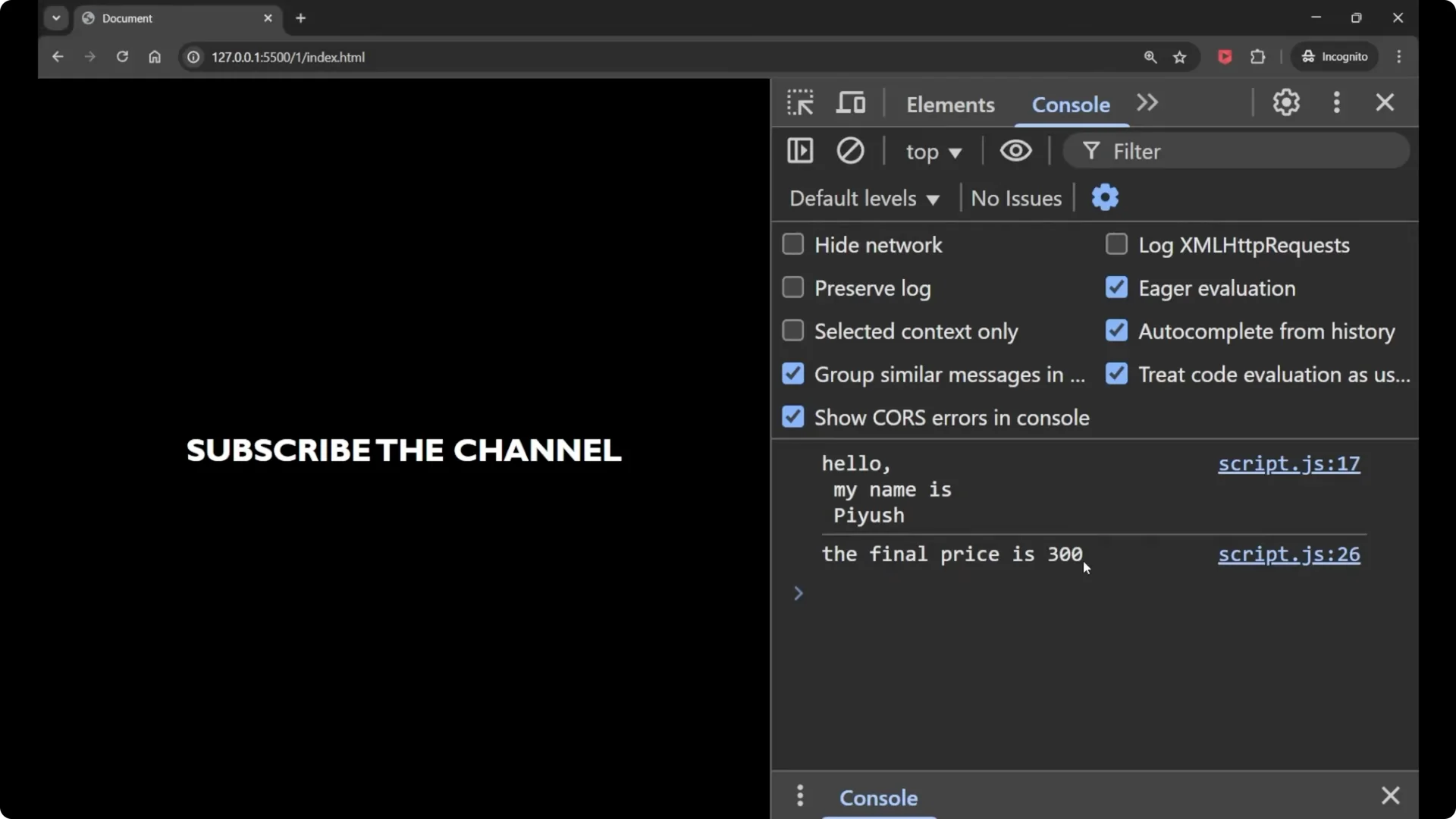Viewport: 1456px width, 819px height.
Task: Toggle device toolbar emulation icon
Action: [850, 102]
